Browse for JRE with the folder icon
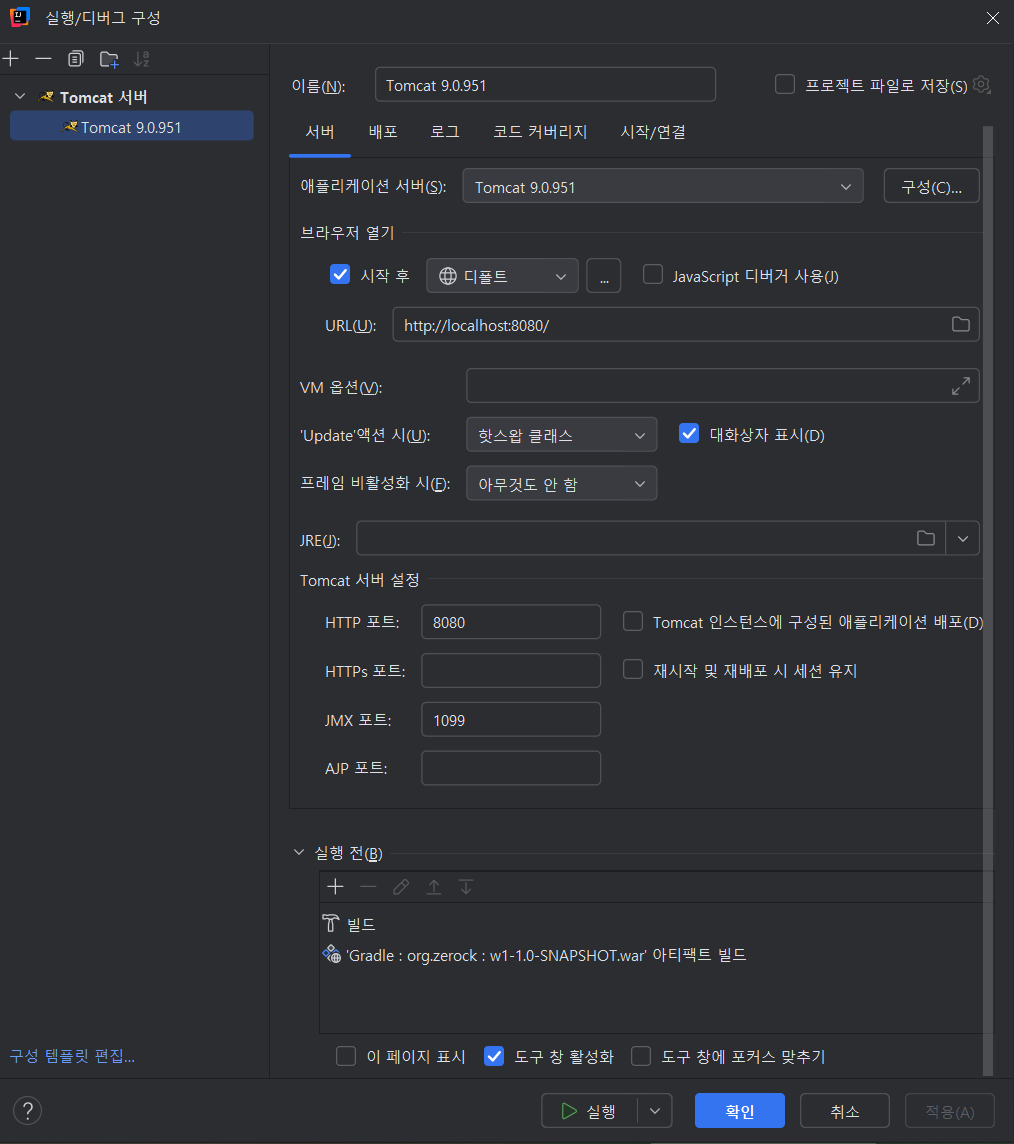Image resolution: width=1014 pixels, height=1144 pixels. click(x=926, y=538)
